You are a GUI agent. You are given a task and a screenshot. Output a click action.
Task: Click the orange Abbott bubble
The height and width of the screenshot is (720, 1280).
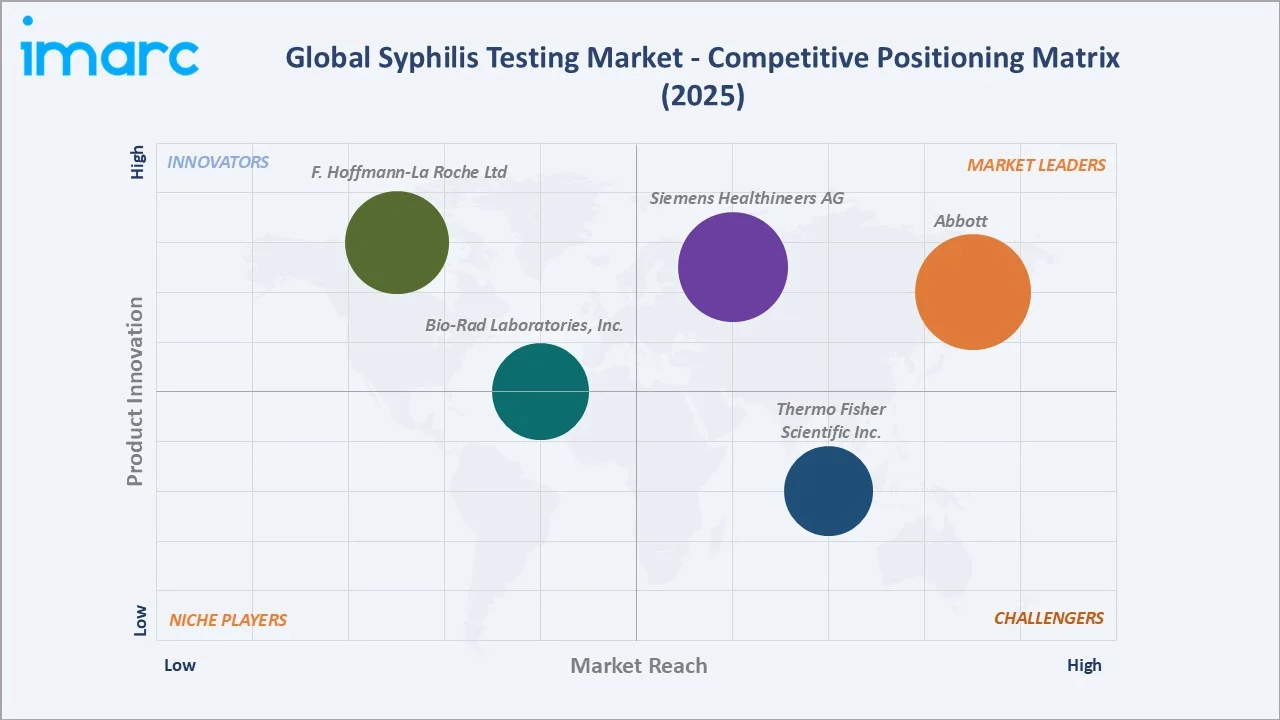[973, 292]
